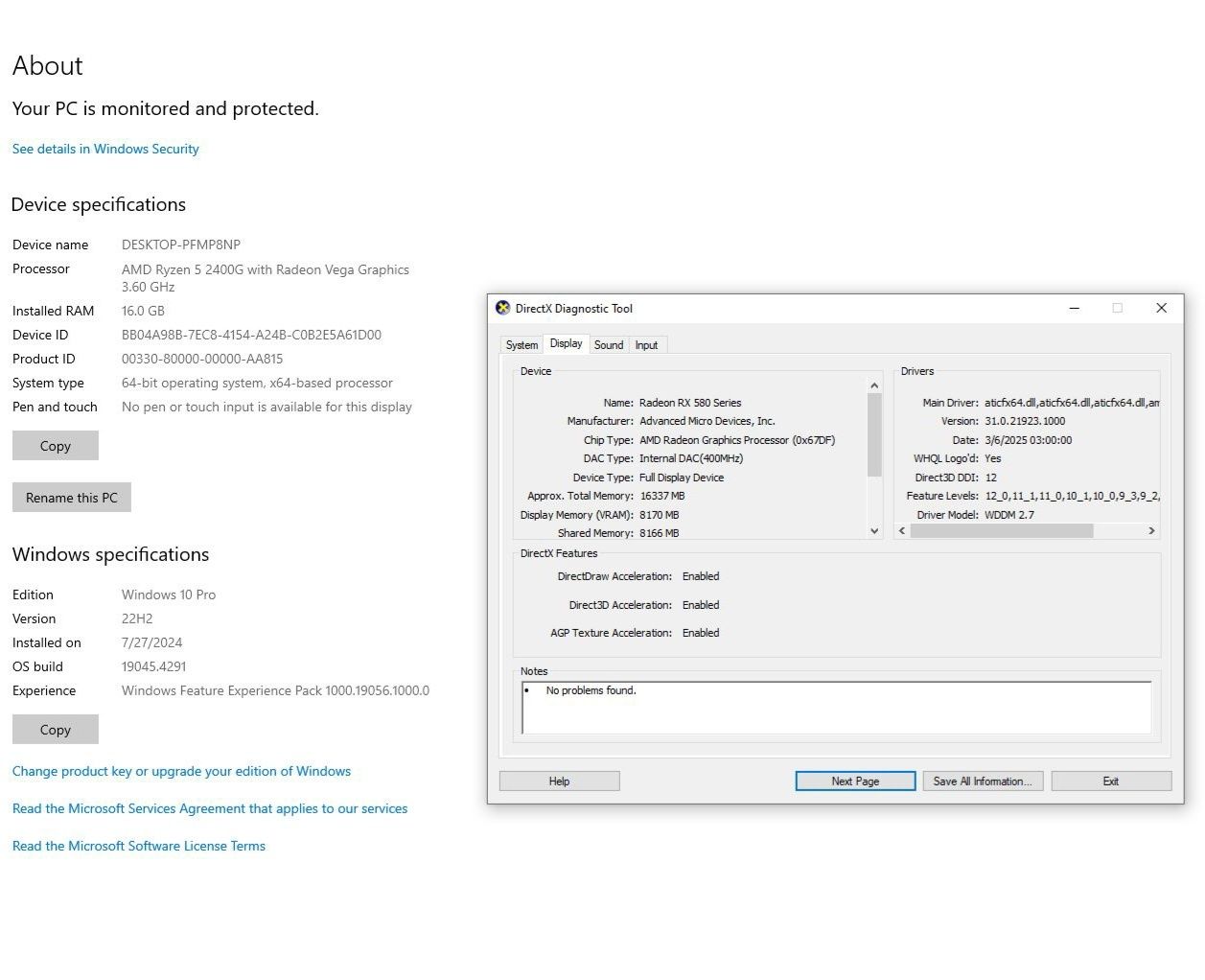Open Change product key or upgrade link
Screen dimensions: 1205x980
coord(181,771)
